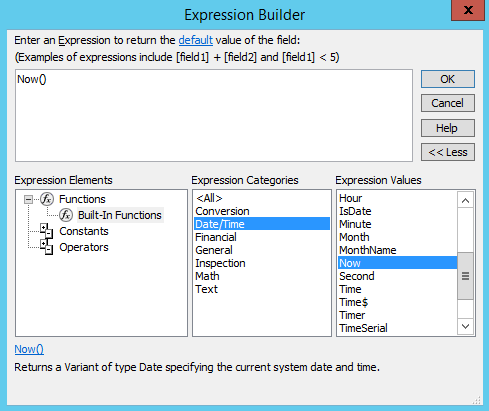Click the << Less button
Screen dimensions: 489x411
click(x=448, y=152)
